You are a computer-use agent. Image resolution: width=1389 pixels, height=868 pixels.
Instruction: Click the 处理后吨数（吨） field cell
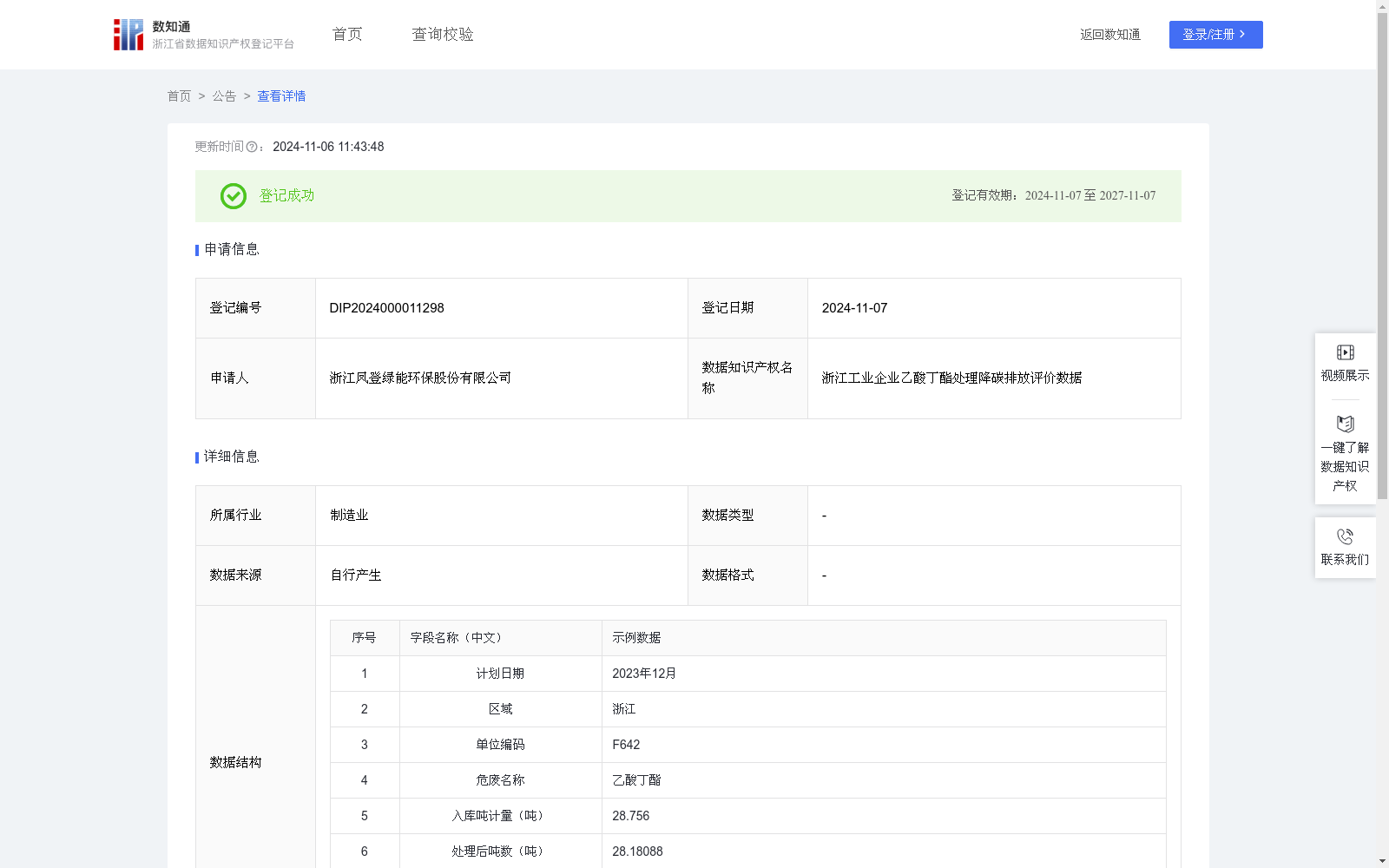[x=501, y=852]
